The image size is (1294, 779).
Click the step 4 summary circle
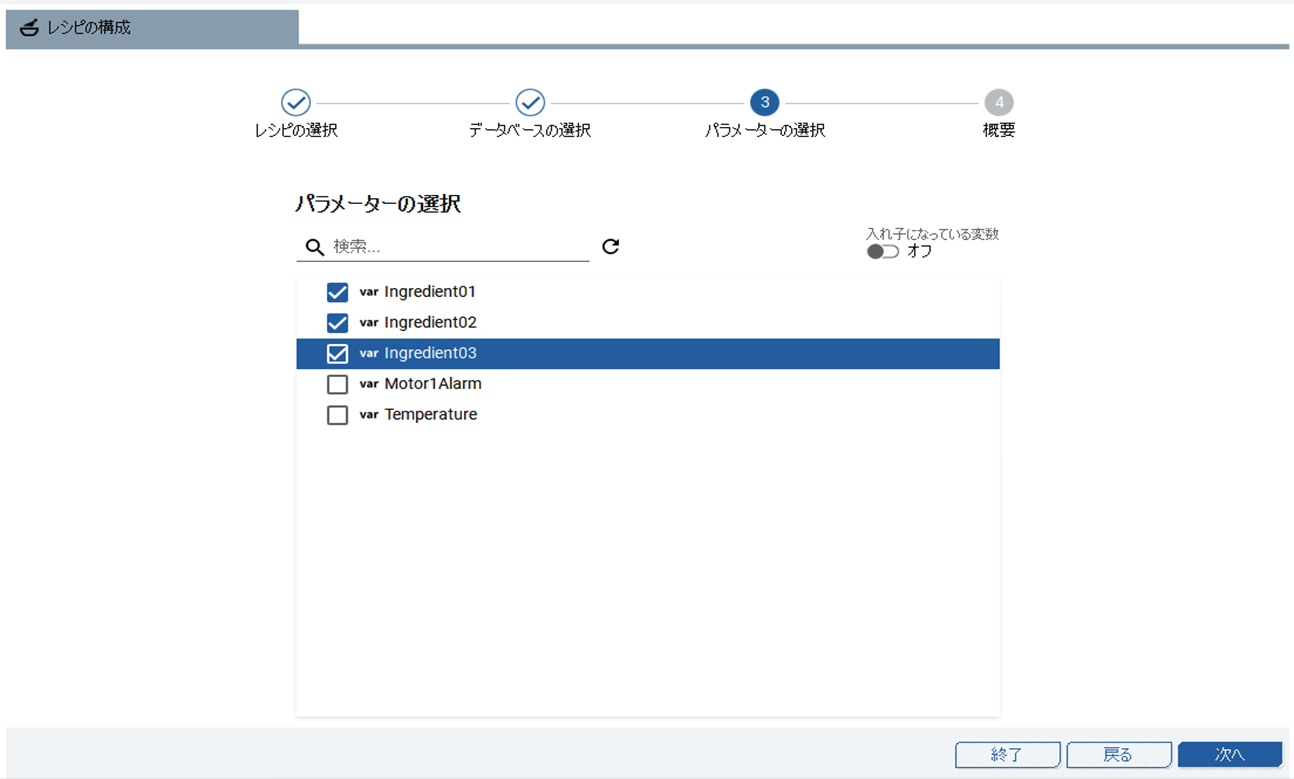[x=998, y=102]
